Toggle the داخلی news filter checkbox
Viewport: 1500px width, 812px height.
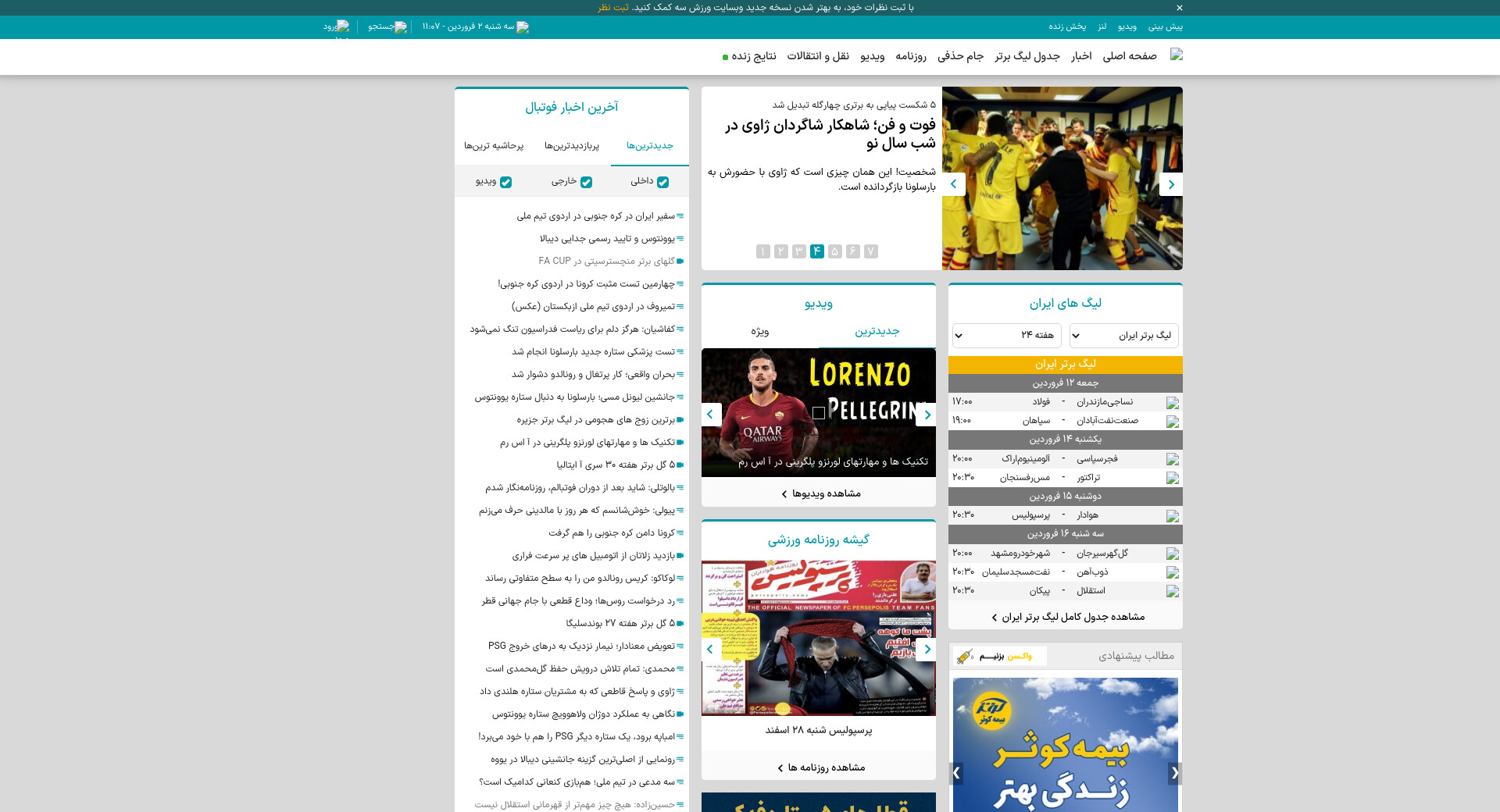(x=662, y=182)
